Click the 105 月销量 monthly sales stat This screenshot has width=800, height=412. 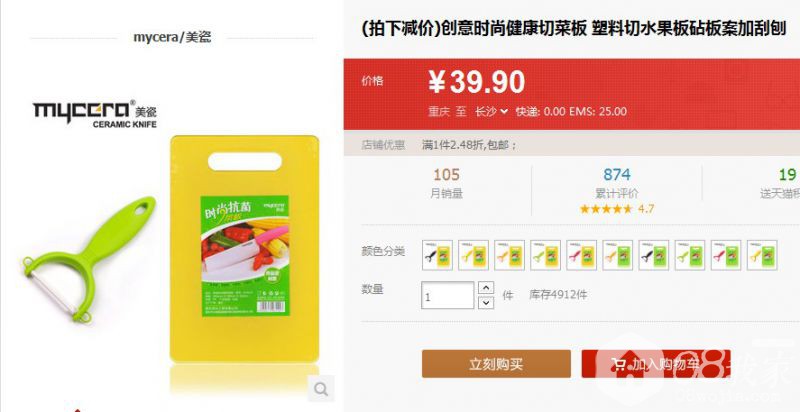tap(447, 183)
